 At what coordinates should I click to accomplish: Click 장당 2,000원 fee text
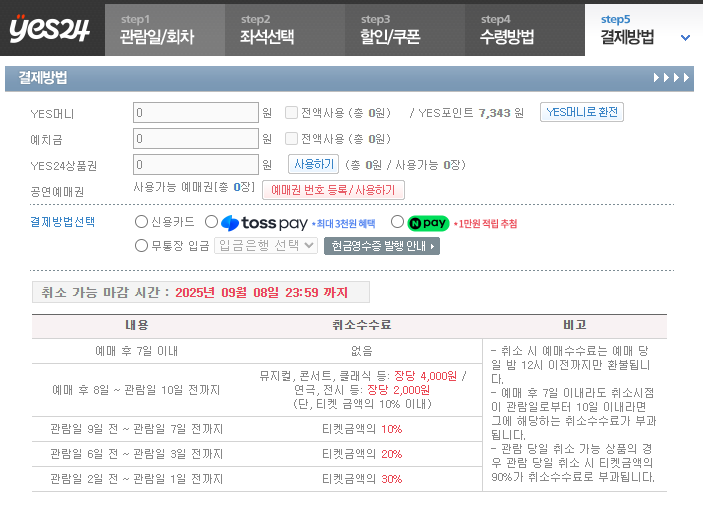click(398, 390)
